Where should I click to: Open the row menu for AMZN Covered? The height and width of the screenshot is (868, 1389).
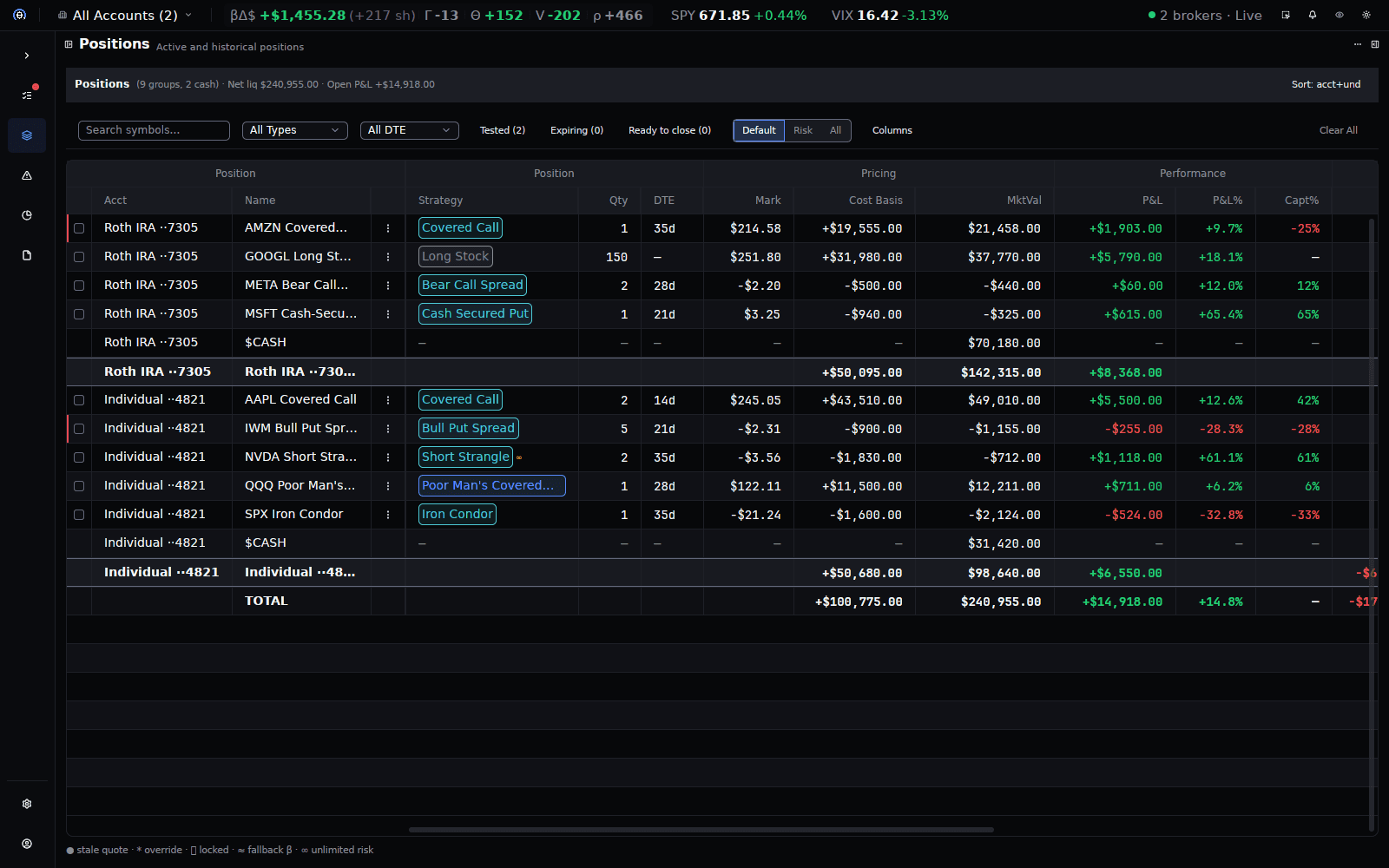(388, 228)
